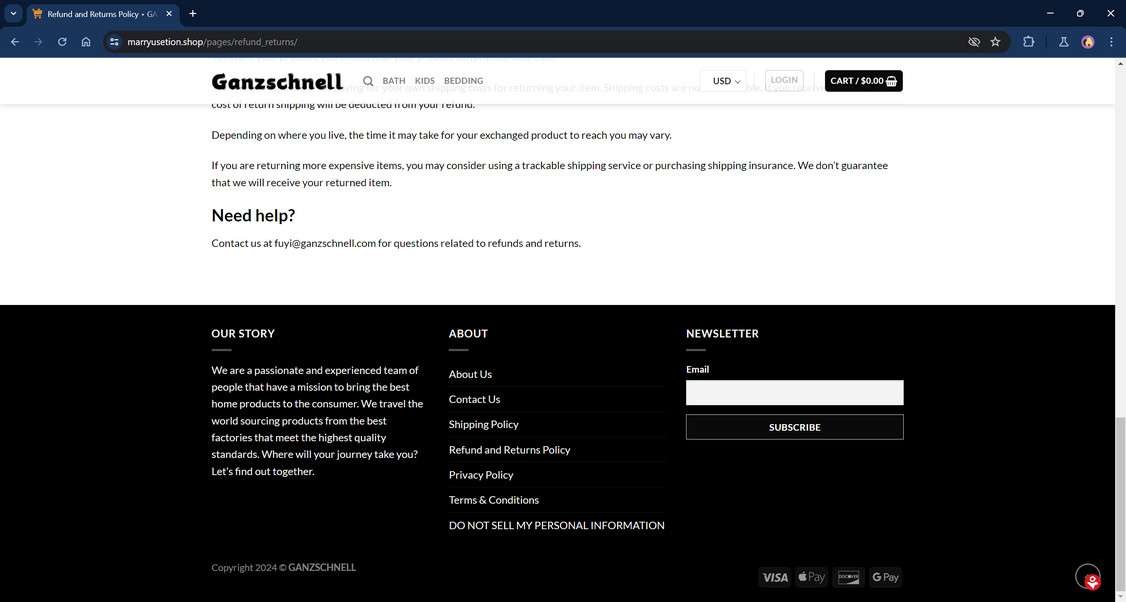
Task: Go forward with the browser arrow
Action: [x=38, y=42]
